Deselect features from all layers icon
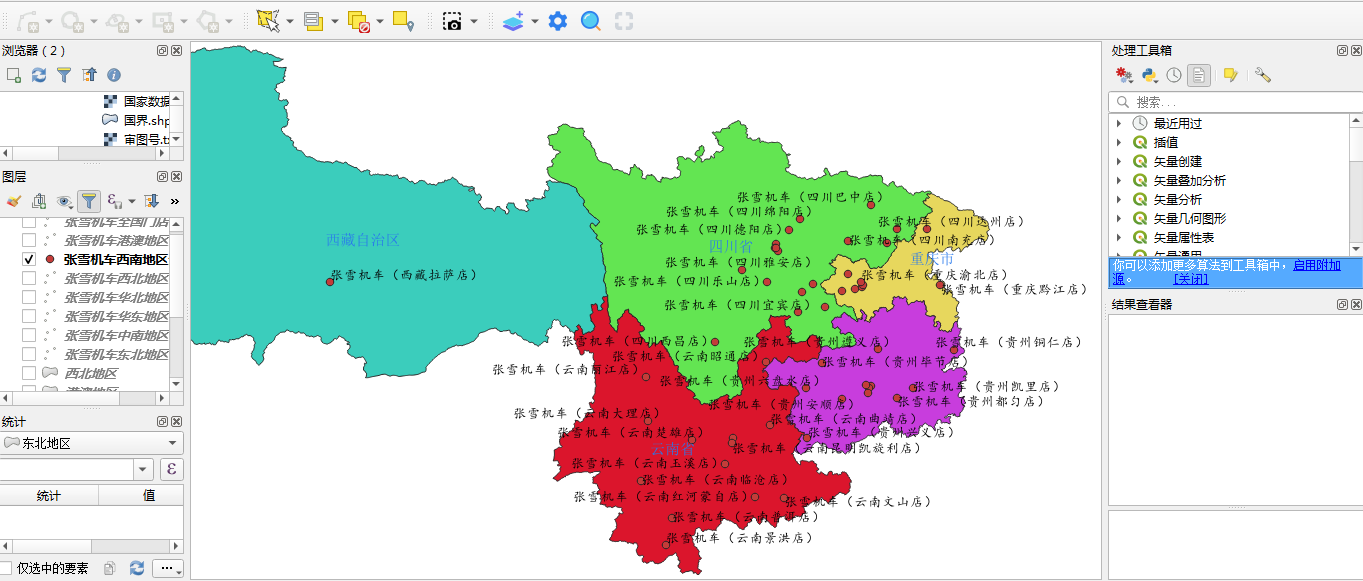This screenshot has width=1363, height=581. pos(360,20)
